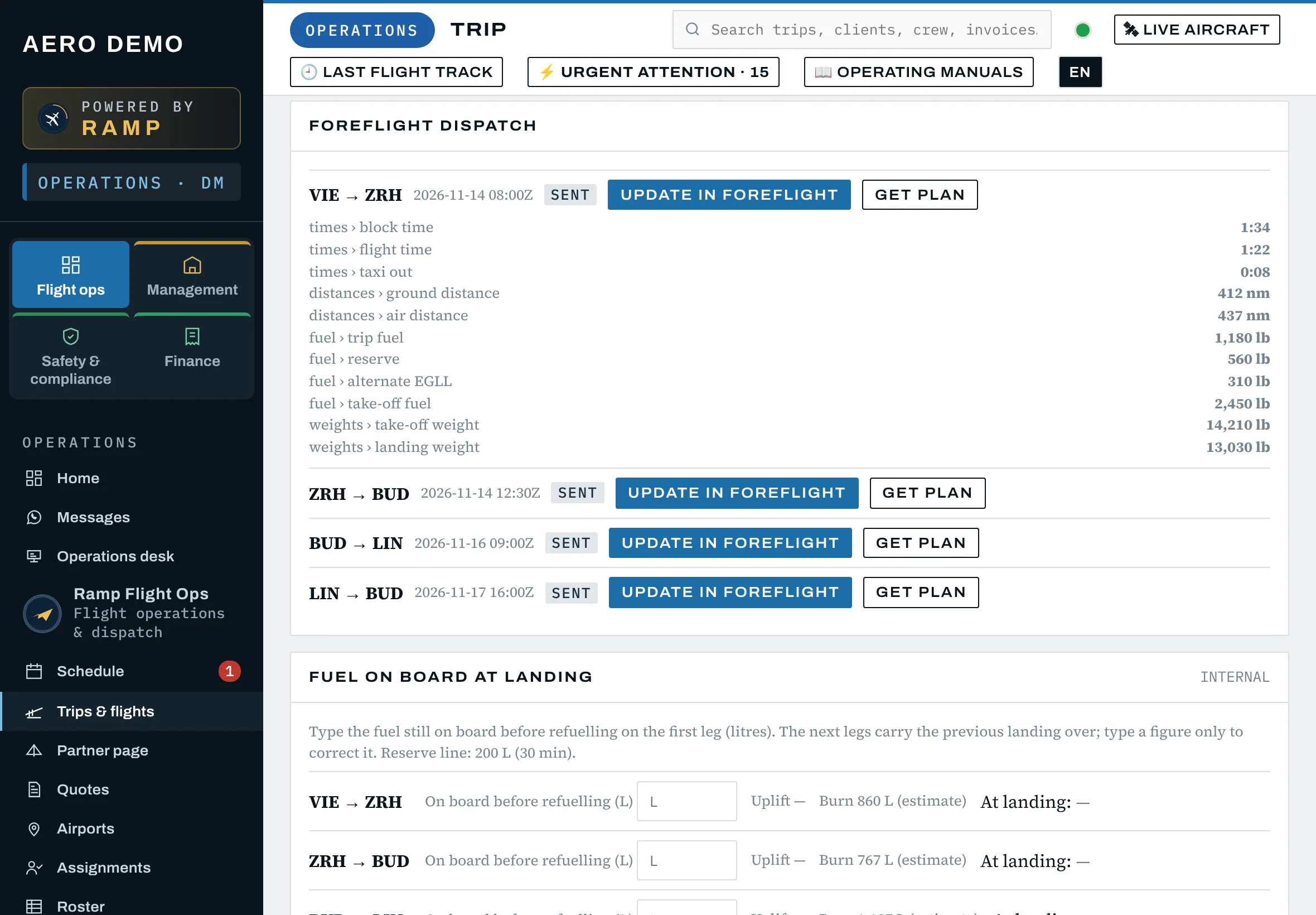Update LIN → BUD leg in ForeFlight
This screenshot has height=915, width=1316.
coord(730,592)
